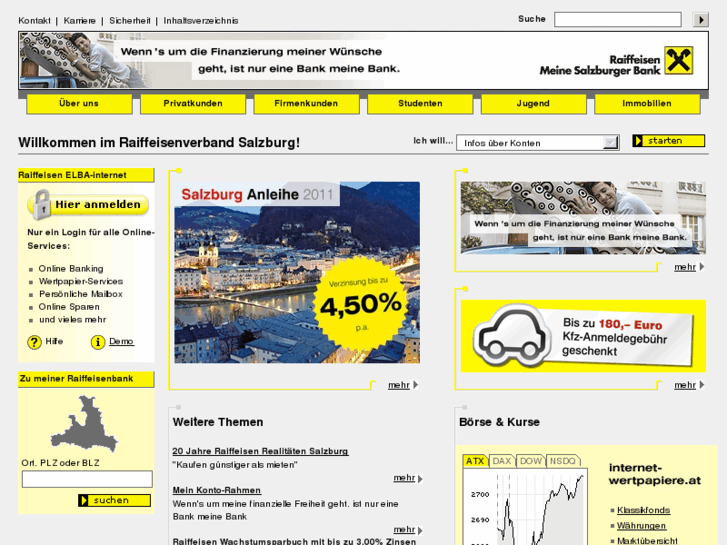
Task: Click the padlock icon on Hier anmelden
Action: point(42,204)
